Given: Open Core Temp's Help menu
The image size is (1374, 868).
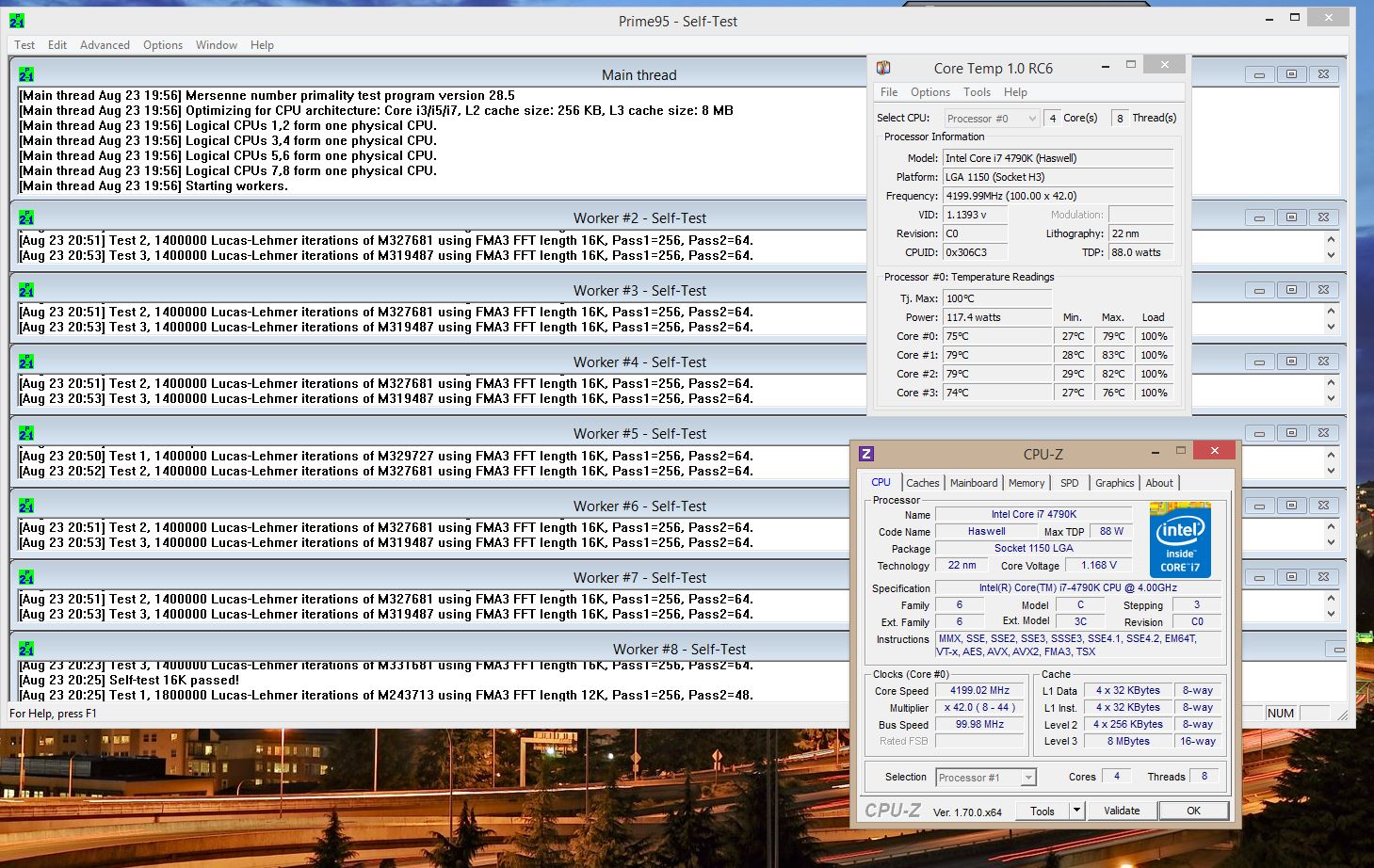Looking at the screenshot, I should pos(1015,92).
